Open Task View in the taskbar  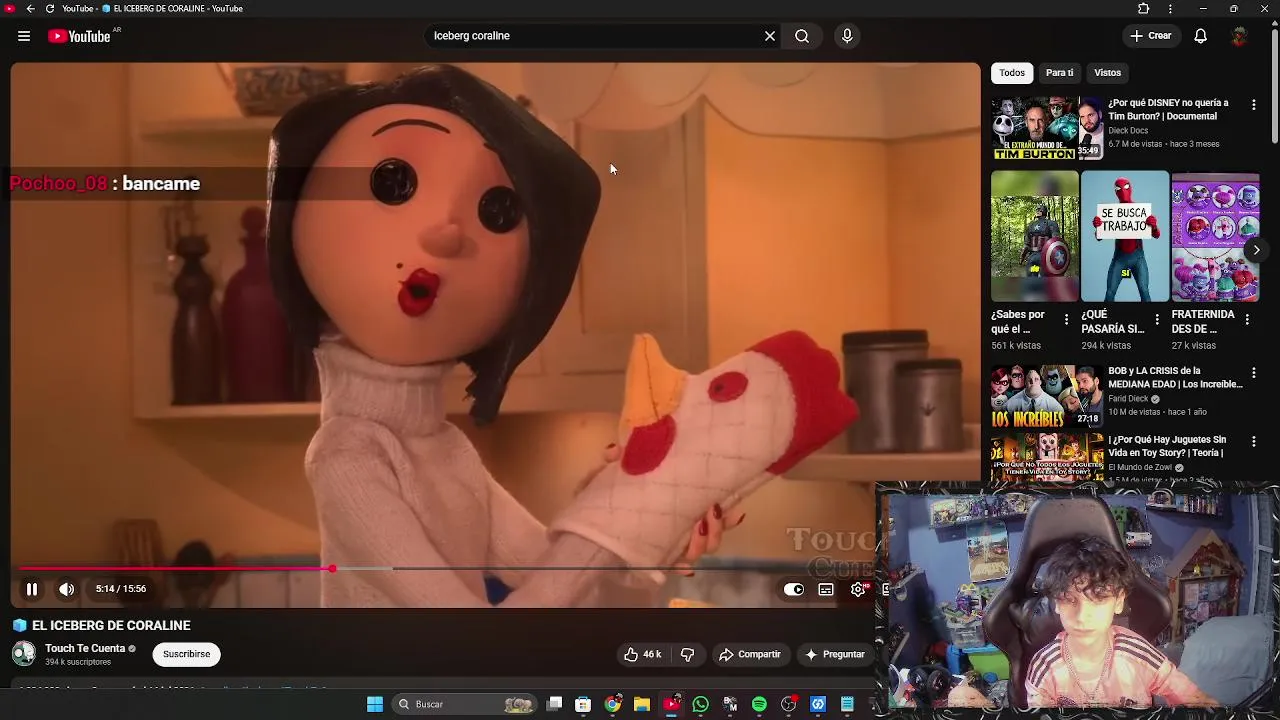pos(555,704)
